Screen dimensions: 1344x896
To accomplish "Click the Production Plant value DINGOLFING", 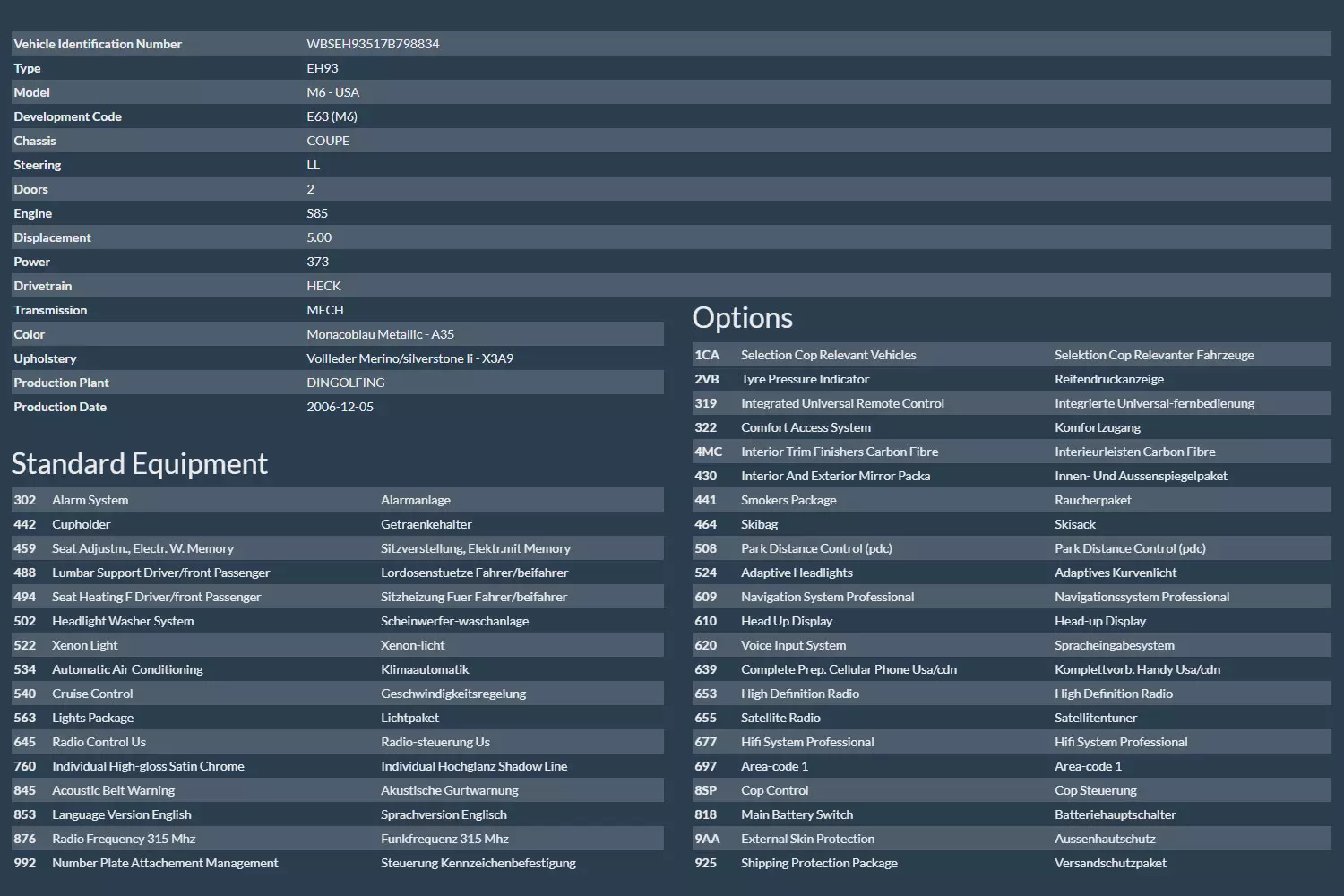I will [345, 383].
